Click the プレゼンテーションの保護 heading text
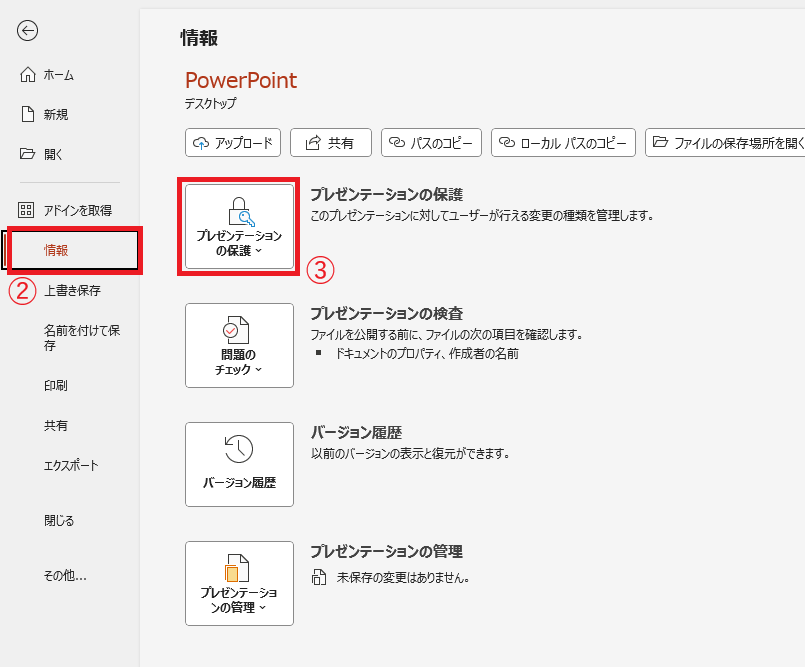Viewport: 805px width, 667px height. [387, 194]
